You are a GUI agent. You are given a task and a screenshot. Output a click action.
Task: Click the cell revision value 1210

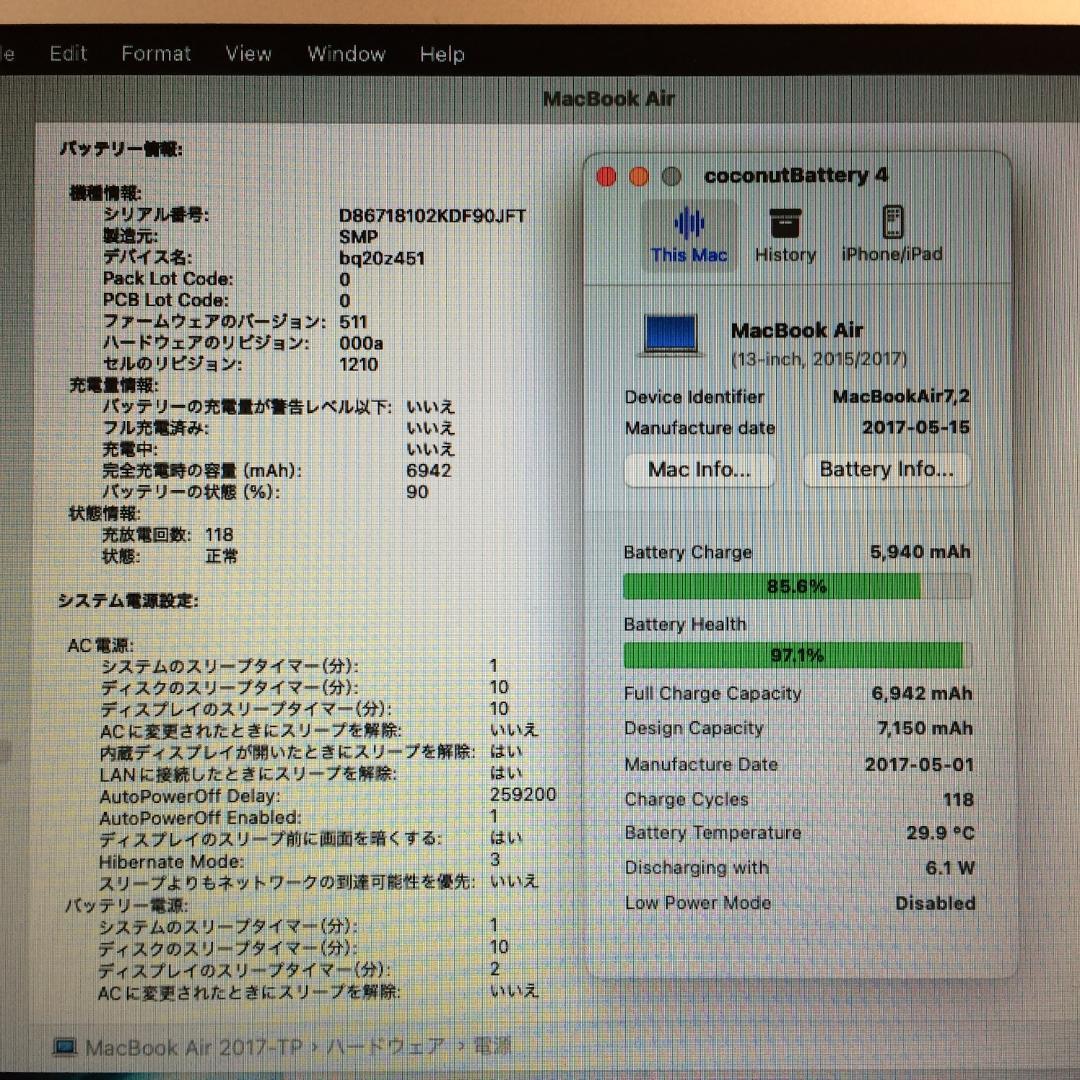pyautogui.click(x=358, y=364)
